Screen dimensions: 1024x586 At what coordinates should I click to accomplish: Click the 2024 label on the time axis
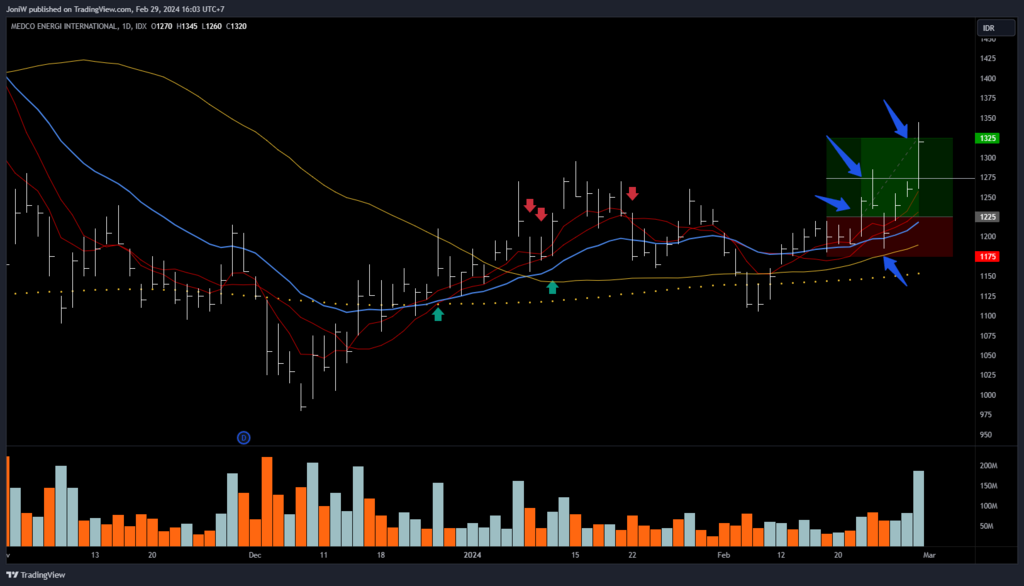(471, 553)
